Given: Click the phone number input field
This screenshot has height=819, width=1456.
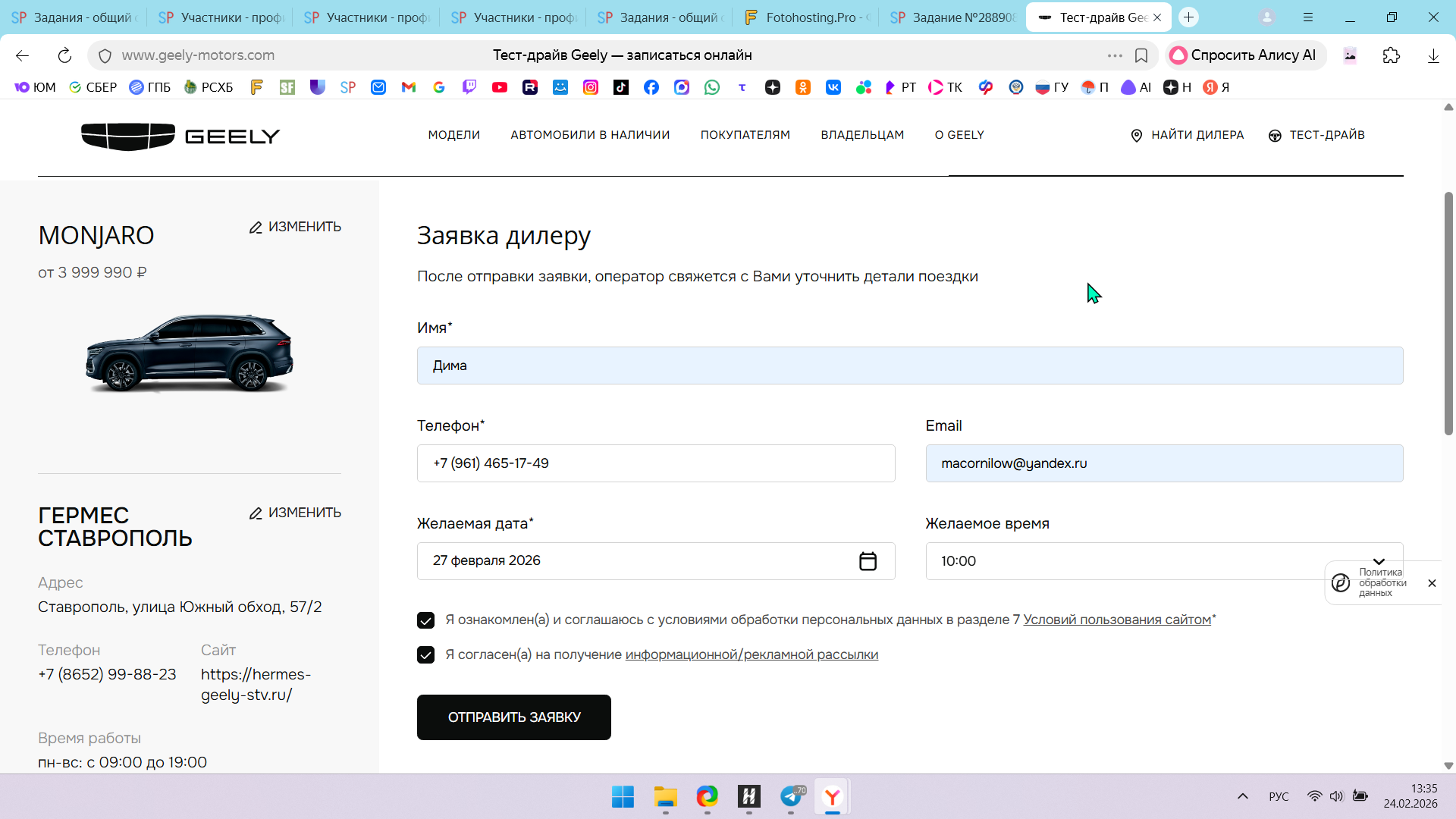Looking at the screenshot, I should pyautogui.click(x=655, y=463).
